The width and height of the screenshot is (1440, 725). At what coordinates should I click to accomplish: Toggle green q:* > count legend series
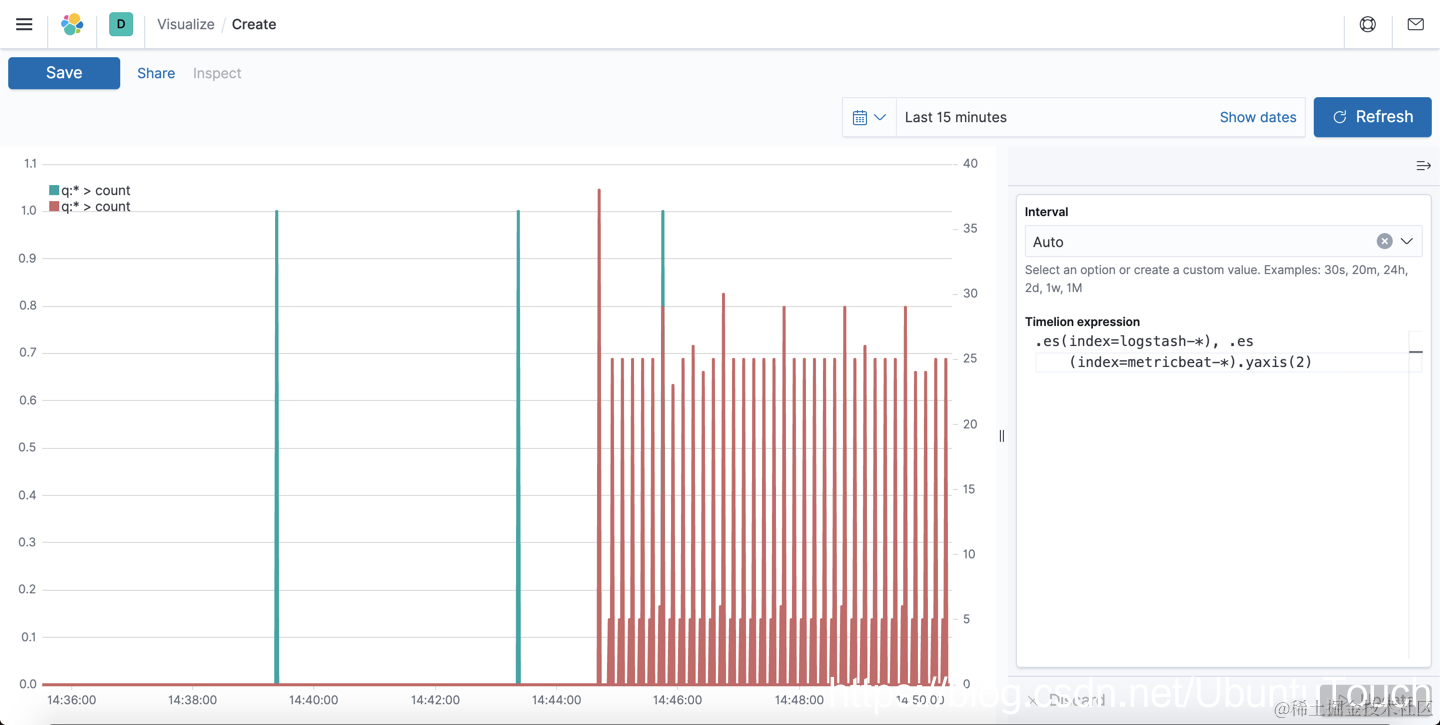point(90,190)
